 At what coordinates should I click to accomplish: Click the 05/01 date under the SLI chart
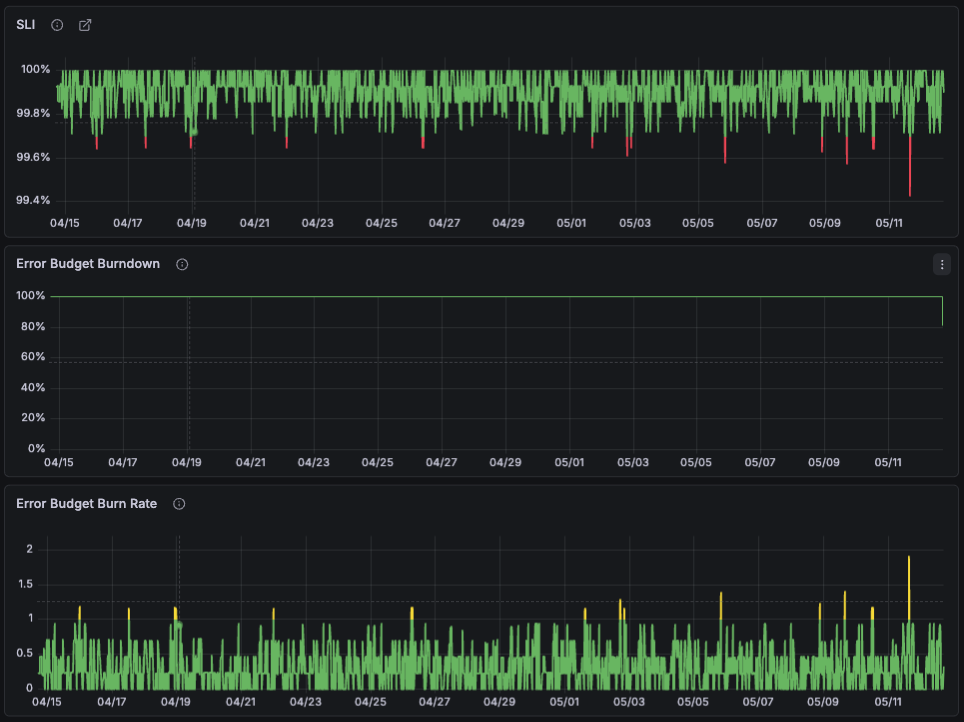coord(571,223)
